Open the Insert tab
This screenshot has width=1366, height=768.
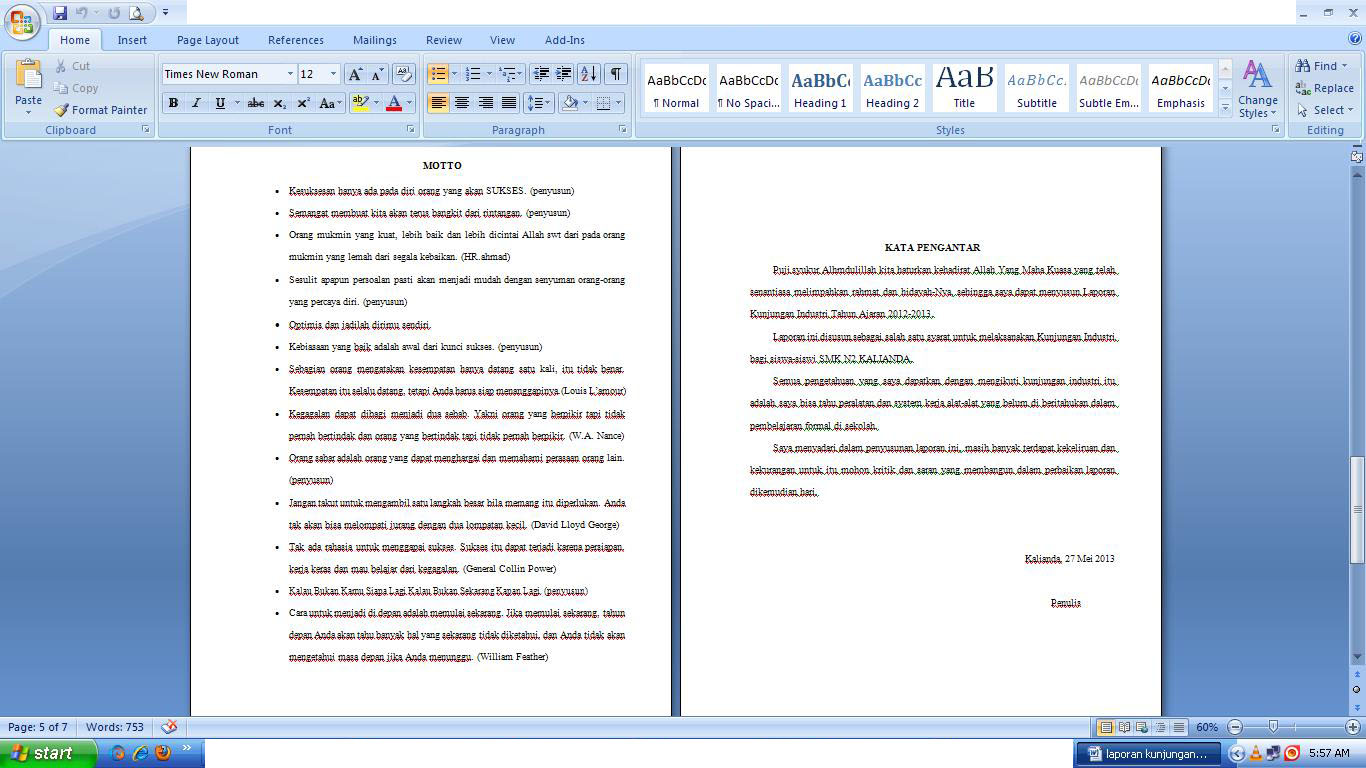(132, 40)
